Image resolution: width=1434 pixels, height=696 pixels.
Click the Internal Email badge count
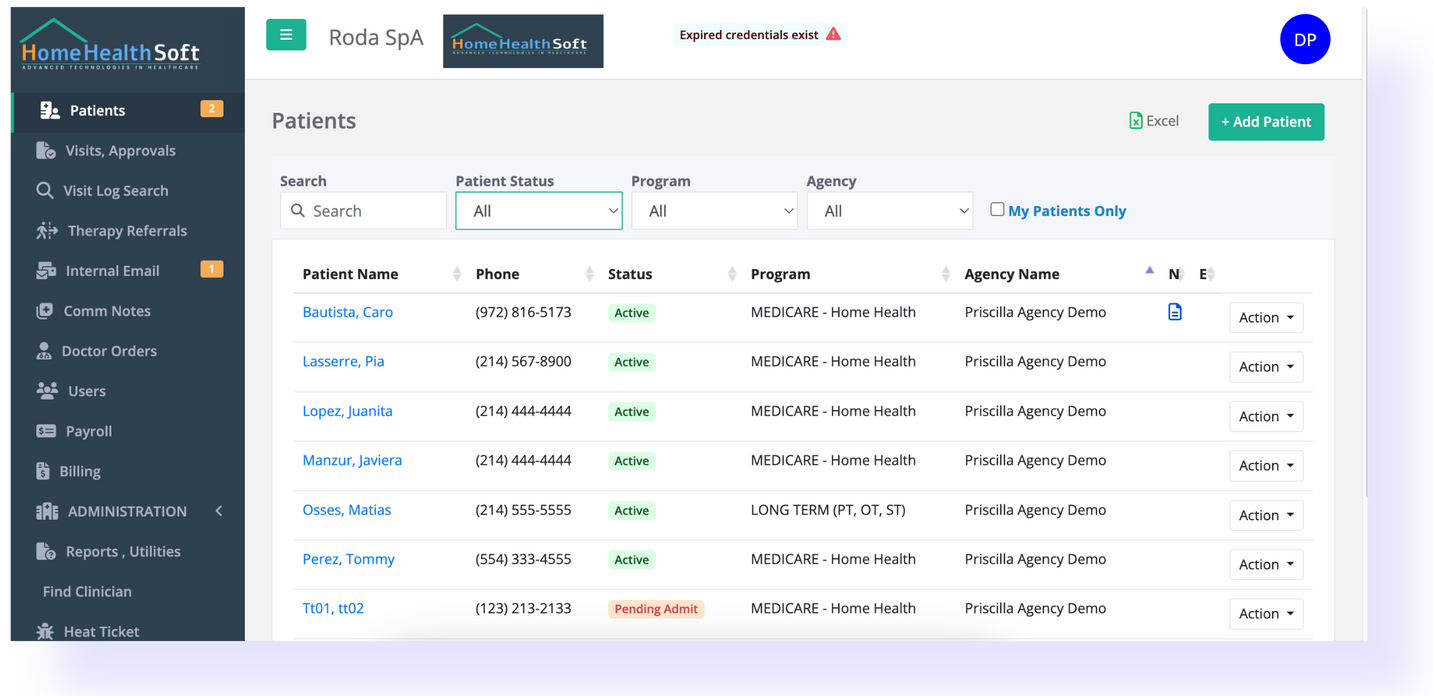point(212,269)
